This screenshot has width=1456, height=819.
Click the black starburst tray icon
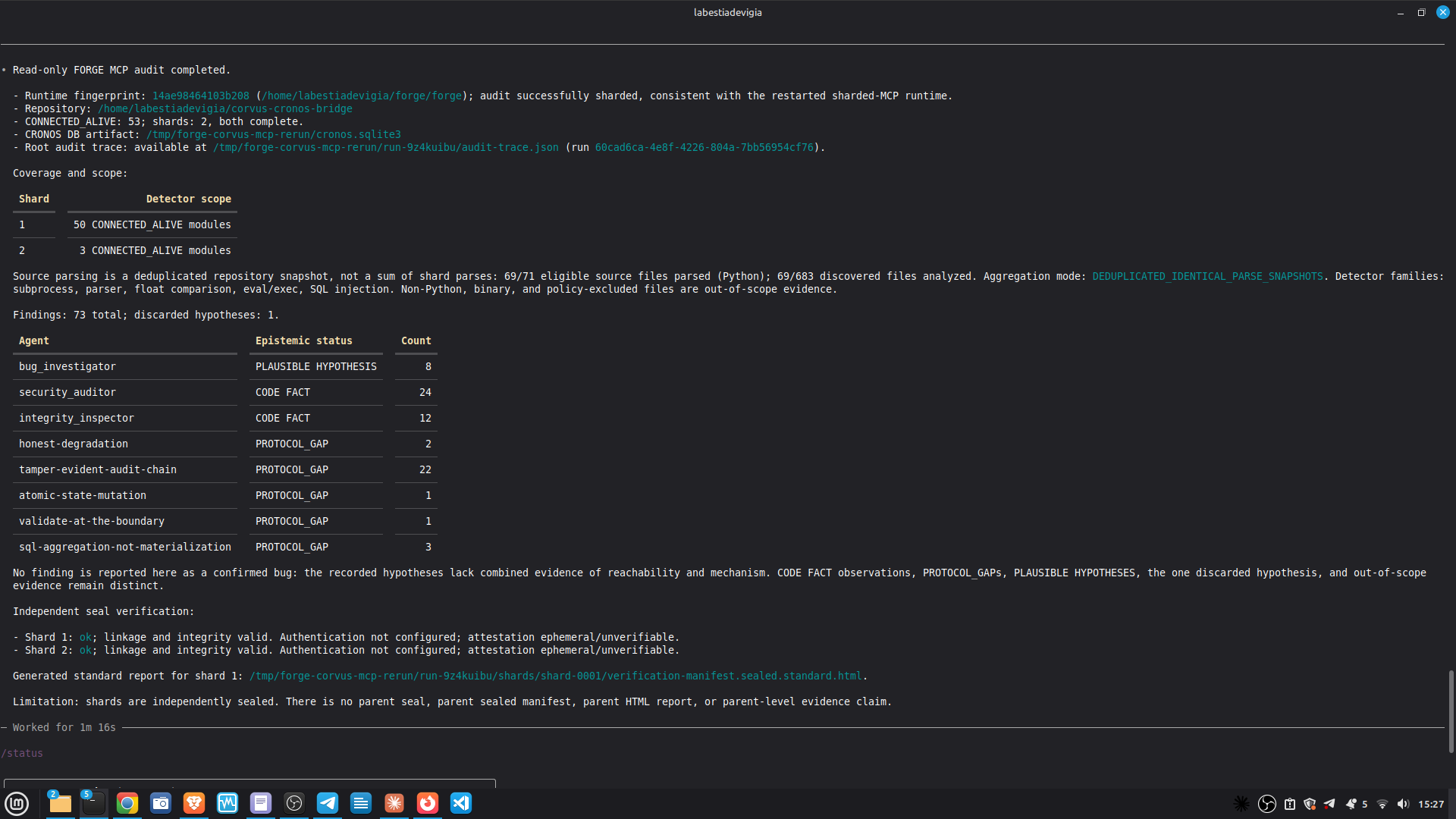coord(1241,804)
